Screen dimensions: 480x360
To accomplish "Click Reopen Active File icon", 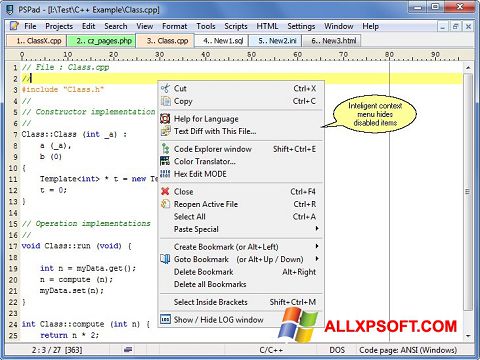I will tap(165, 204).
